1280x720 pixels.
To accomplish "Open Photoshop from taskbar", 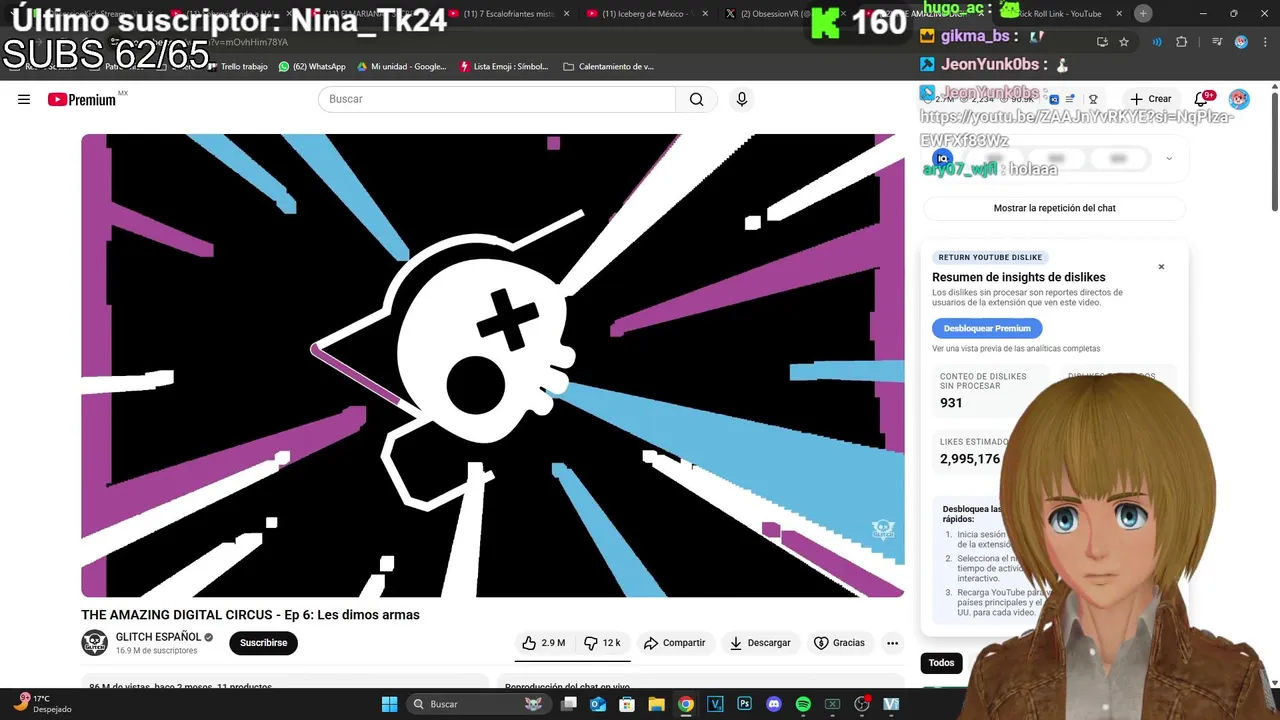I will point(744,704).
